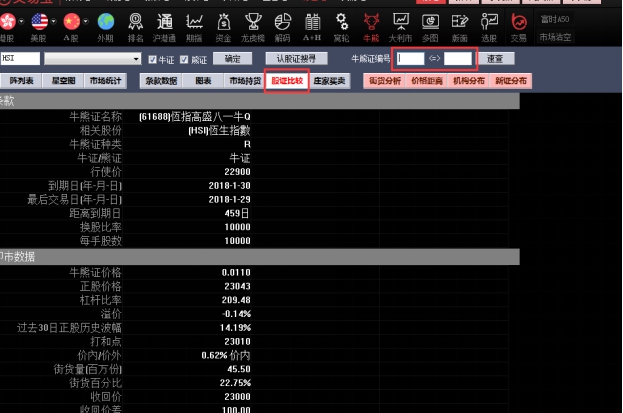Open the 龙虎榜 trophy icon

coord(254,20)
